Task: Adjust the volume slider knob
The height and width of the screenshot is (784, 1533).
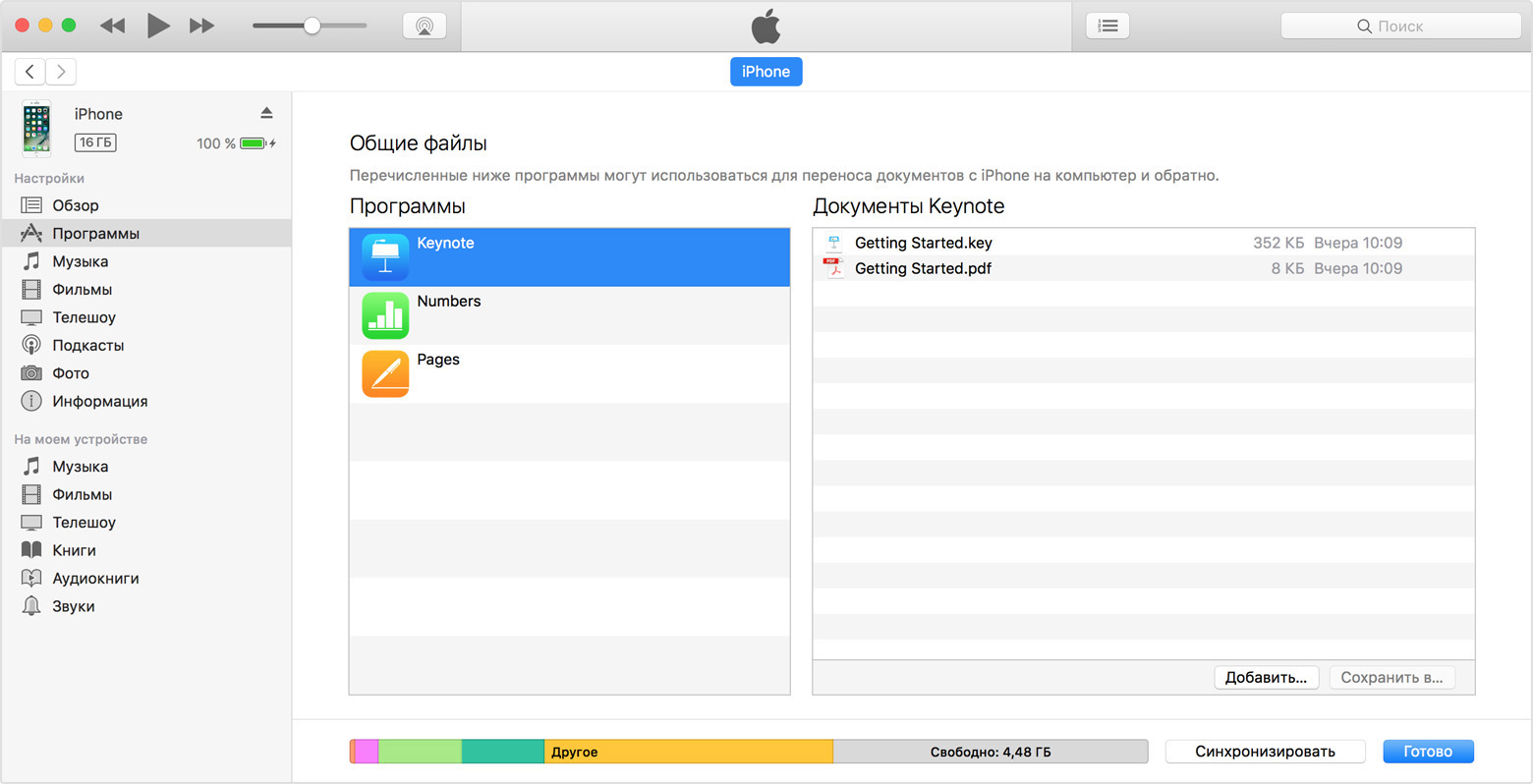Action: [312, 26]
